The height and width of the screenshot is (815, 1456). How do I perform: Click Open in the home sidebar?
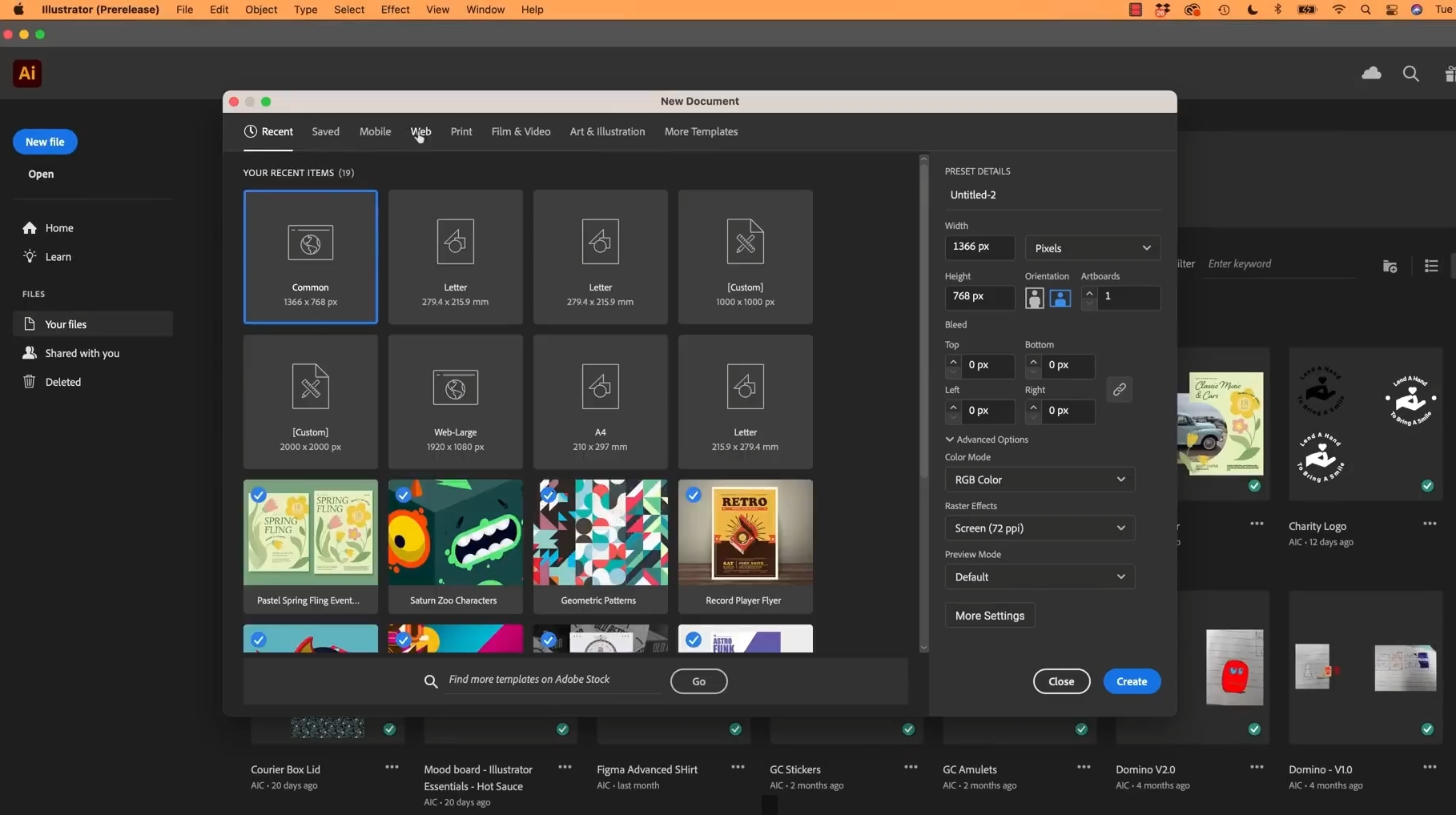click(x=41, y=175)
